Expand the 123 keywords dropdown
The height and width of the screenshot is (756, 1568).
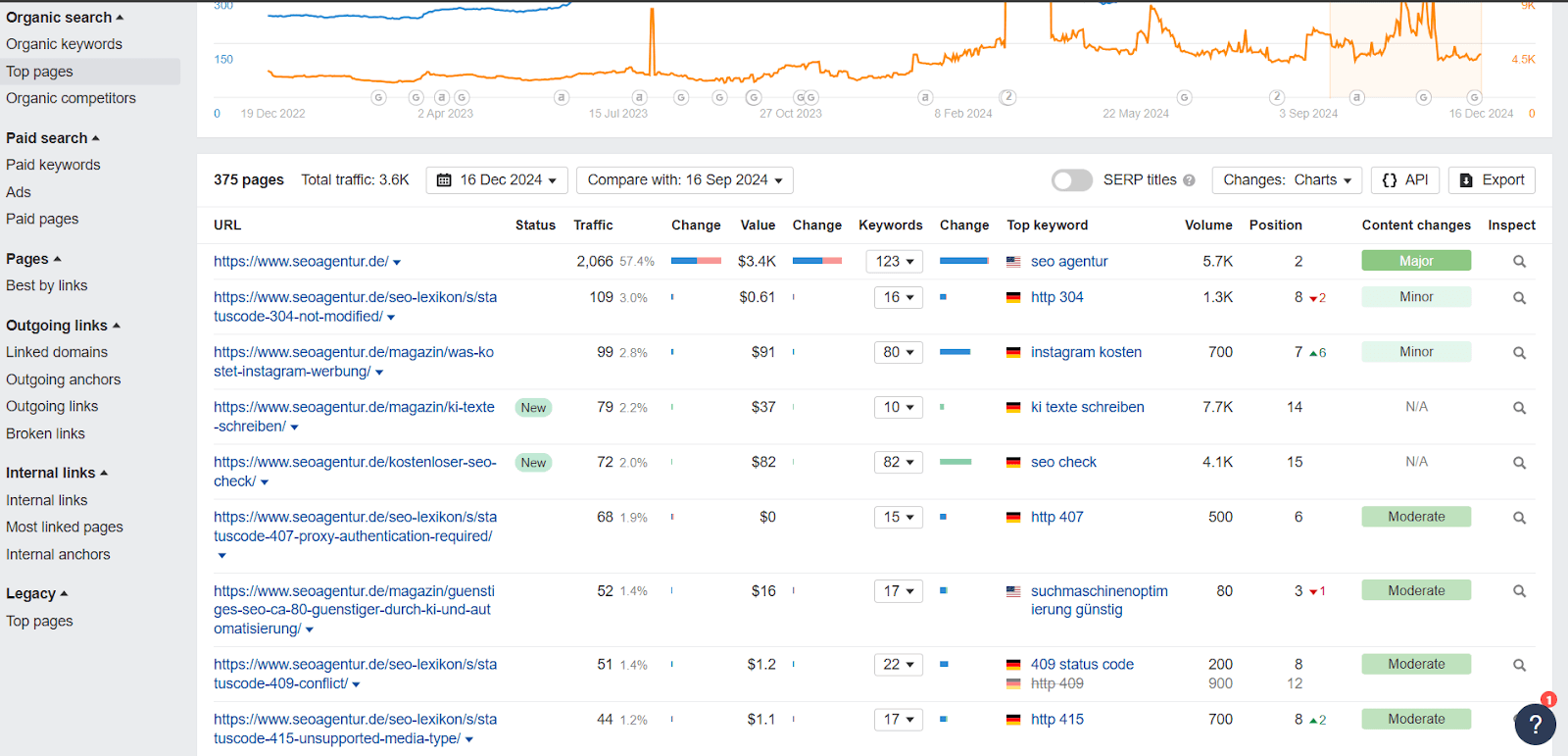[896, 262]
